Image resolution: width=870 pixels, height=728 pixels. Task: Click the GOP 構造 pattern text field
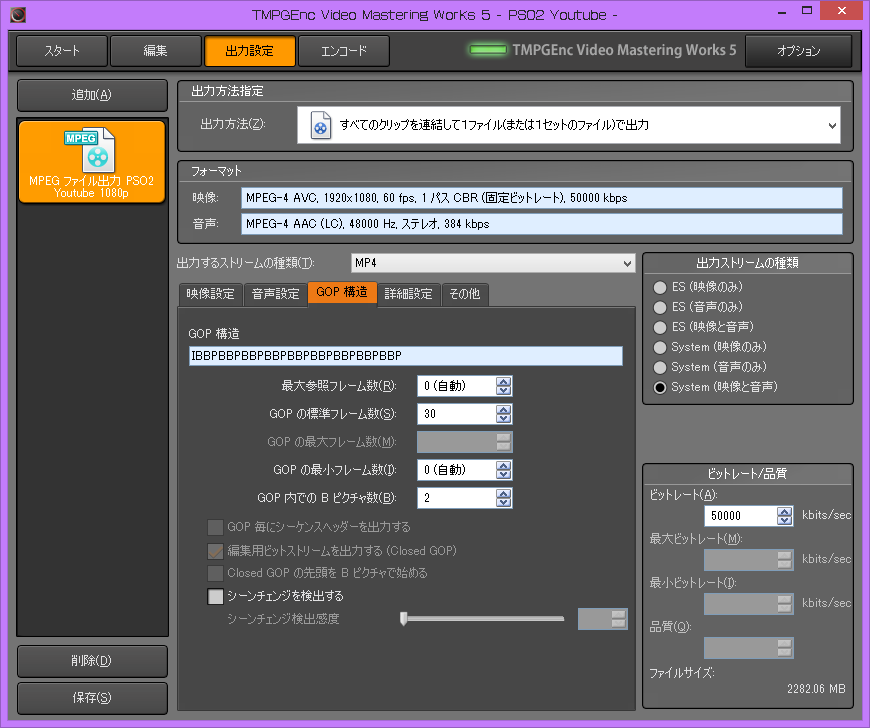tap(406, 356)
